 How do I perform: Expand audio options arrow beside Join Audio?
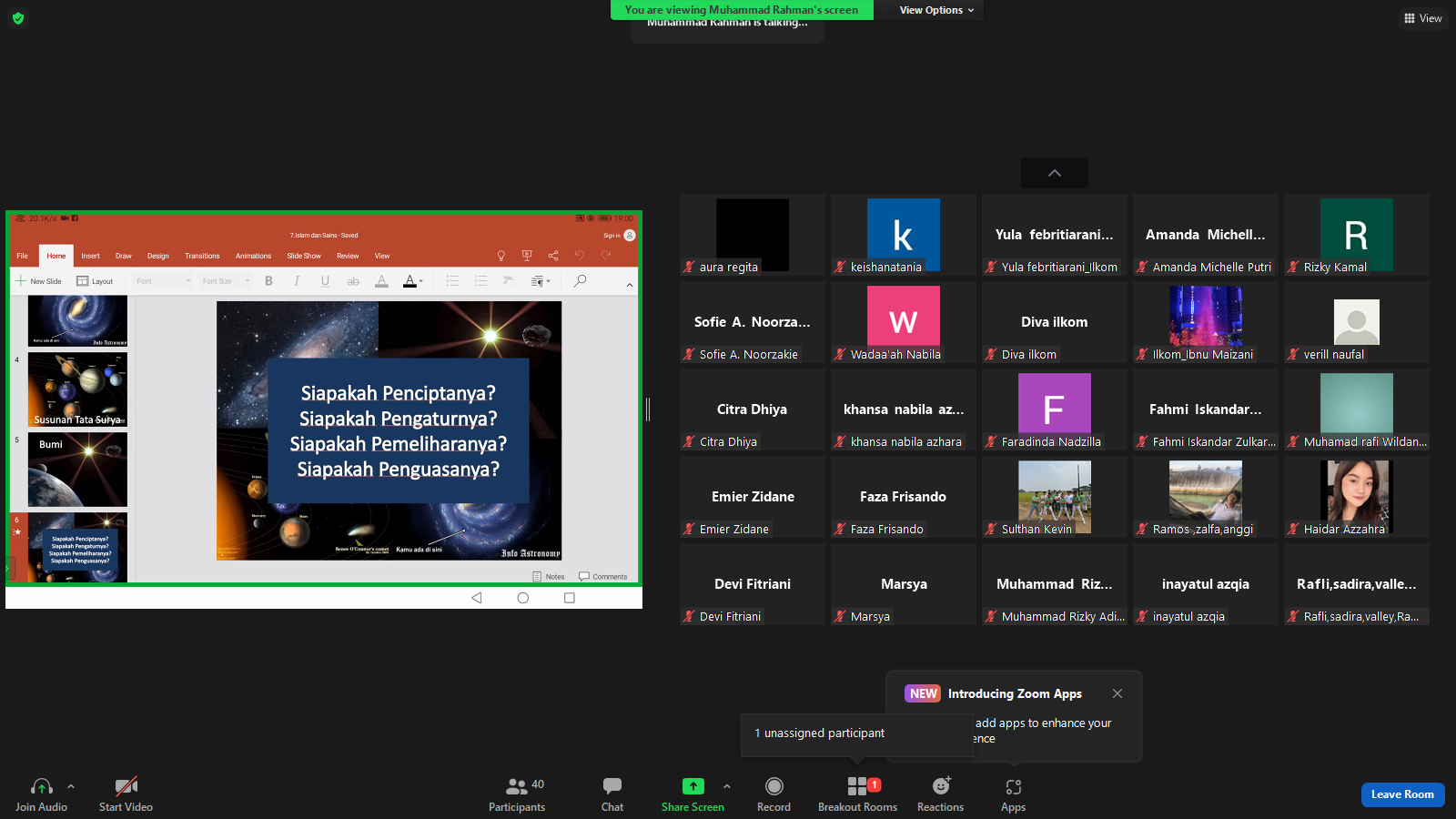pos(71,786)
